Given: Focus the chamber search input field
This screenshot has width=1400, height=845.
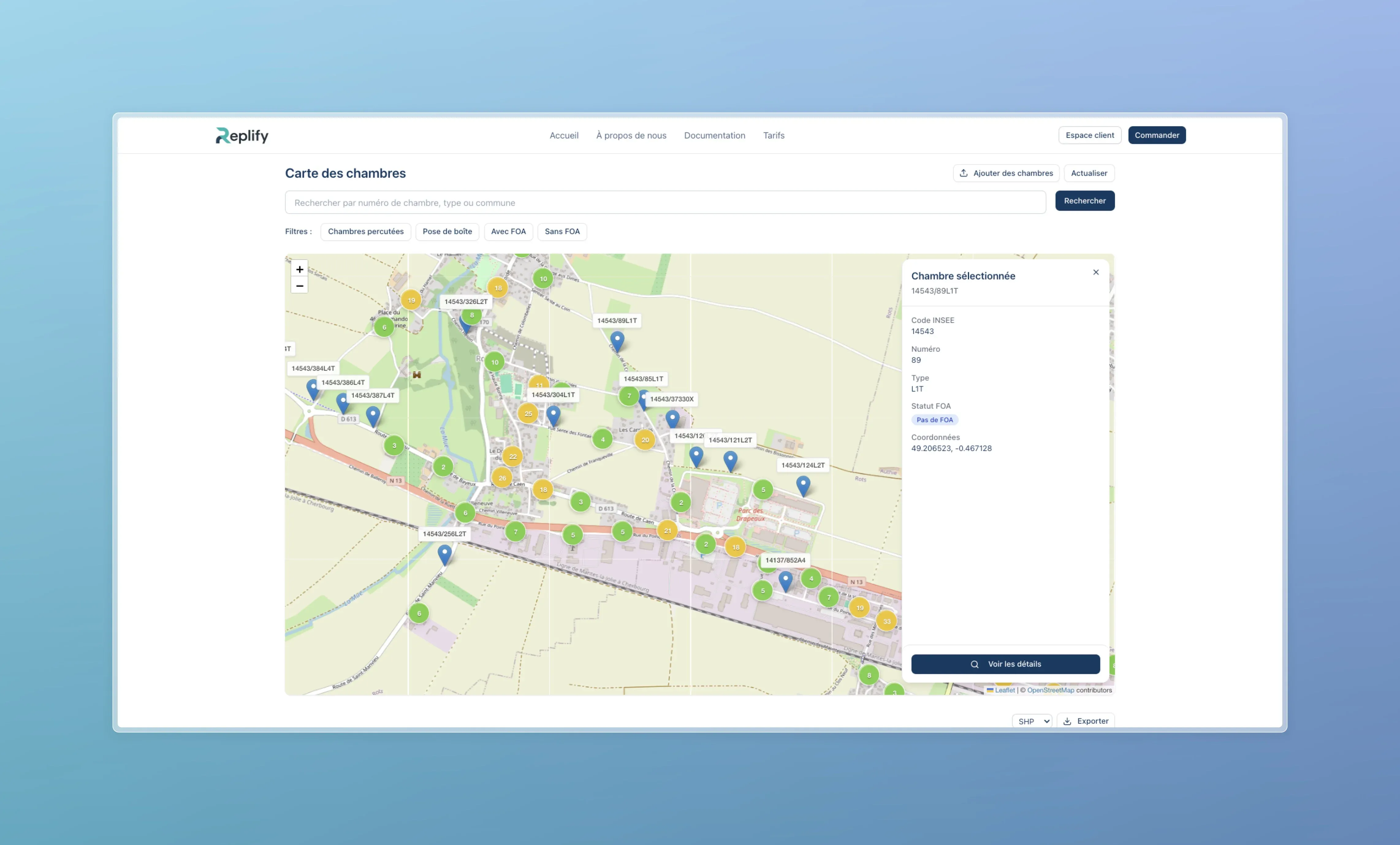Looking at the screenshot, I should (x=665, y=203).
